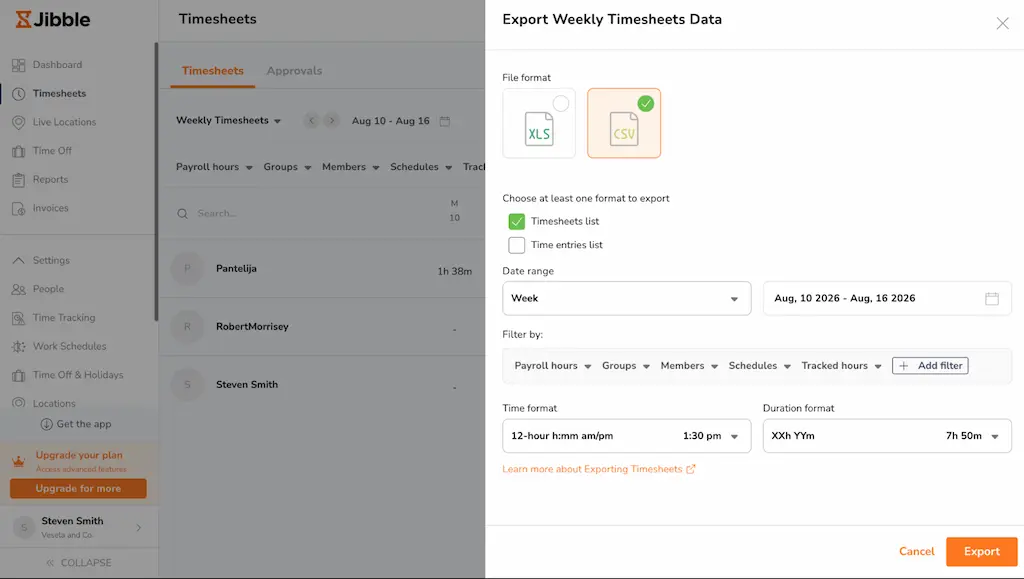Select the Steven Smith timesheet row
The width and height of the screenshot is (1024, 579).
[323, 384]
